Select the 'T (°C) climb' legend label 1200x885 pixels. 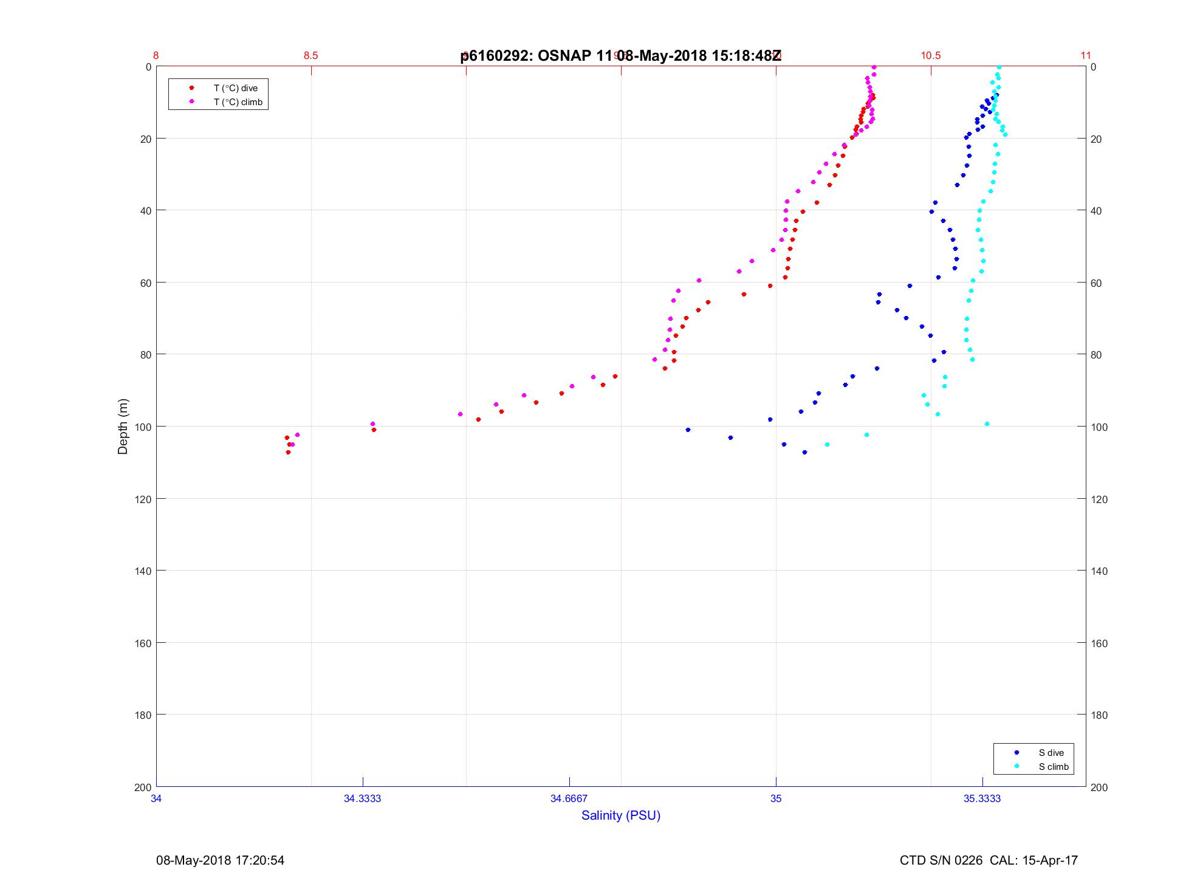click(238, 102)
